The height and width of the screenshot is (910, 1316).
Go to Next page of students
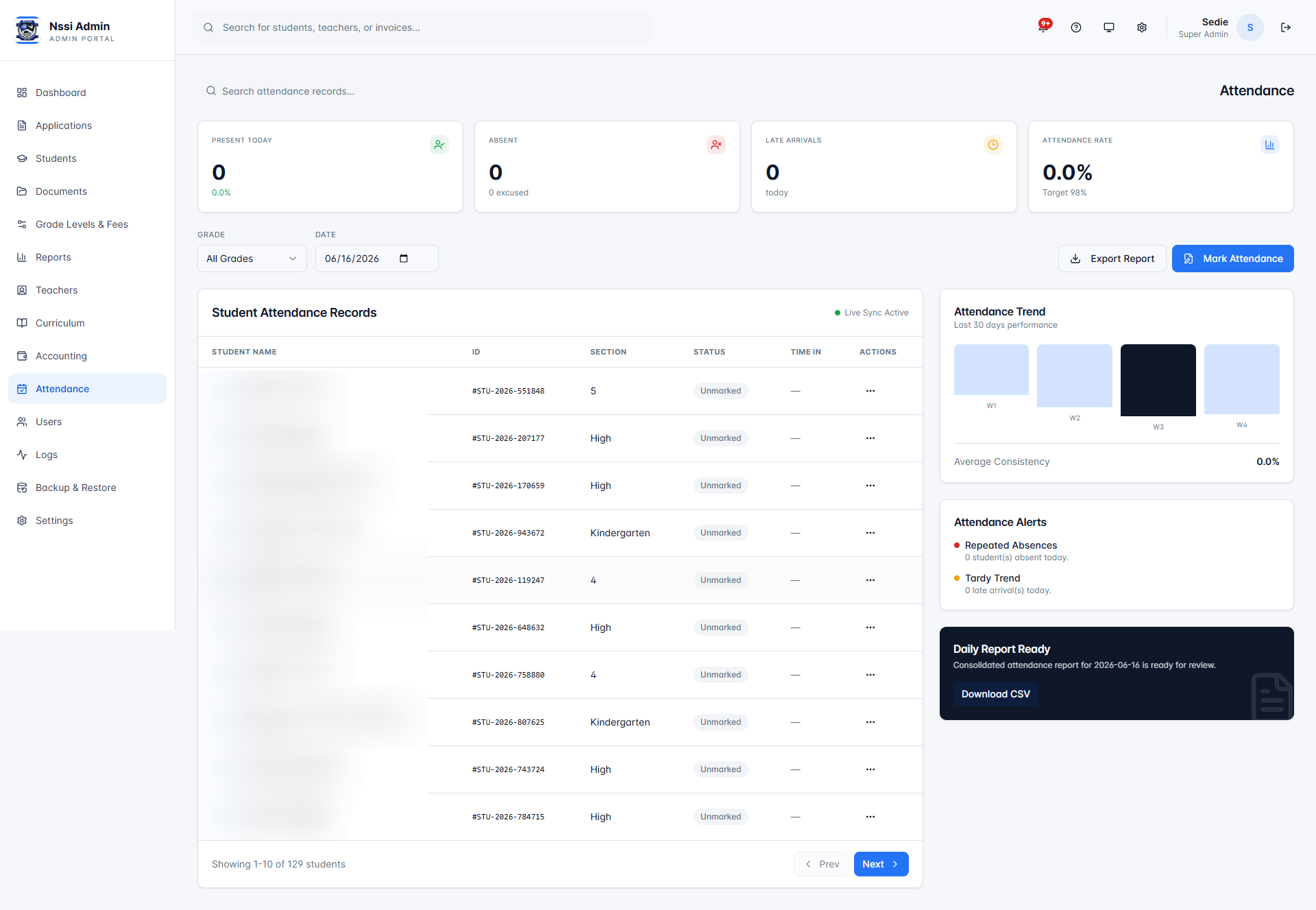881,864
